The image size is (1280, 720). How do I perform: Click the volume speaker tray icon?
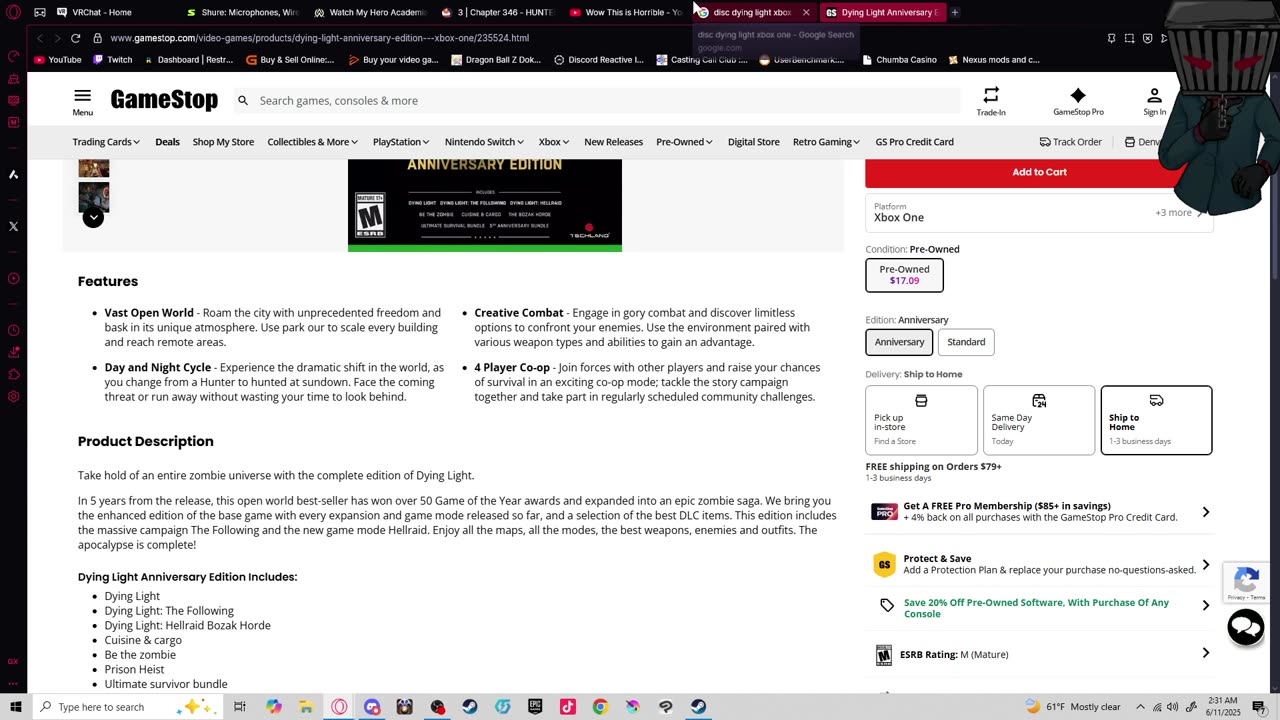pyautogui.click(x=1172, y=707)
